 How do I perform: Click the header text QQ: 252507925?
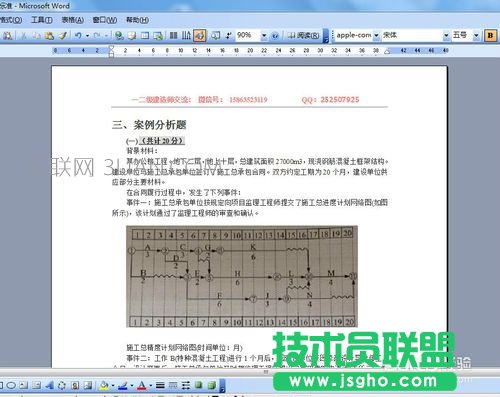tap(330, 100)
